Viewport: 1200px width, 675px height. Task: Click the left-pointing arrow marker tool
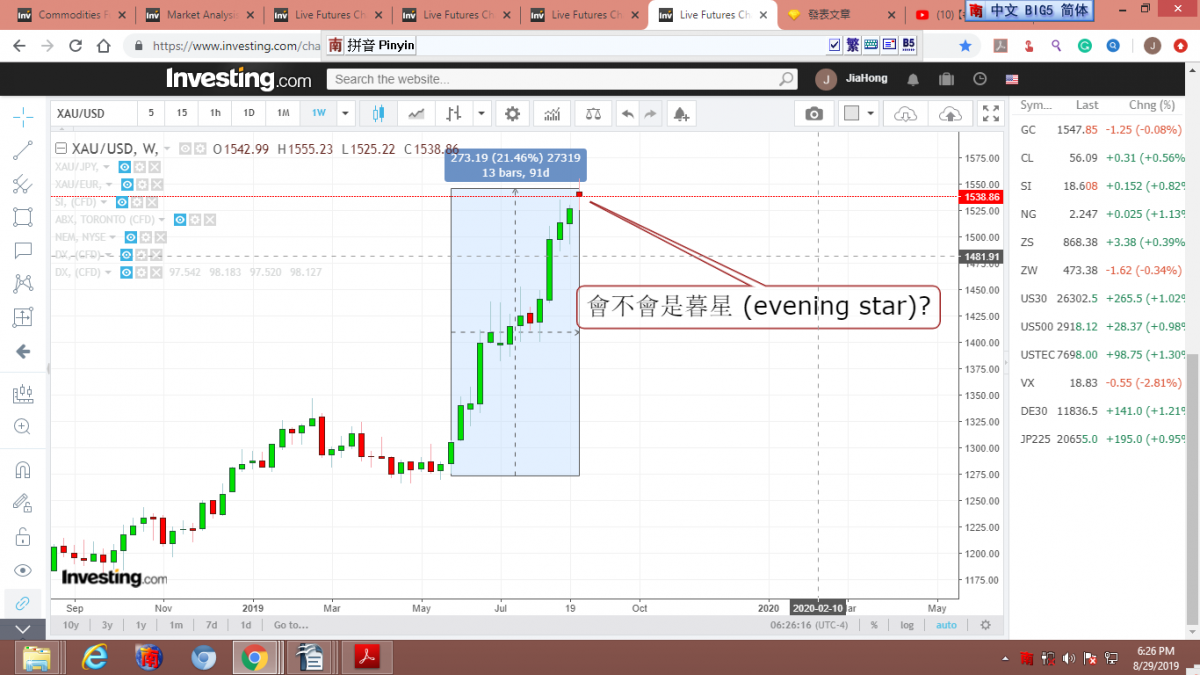click(23, 352)
